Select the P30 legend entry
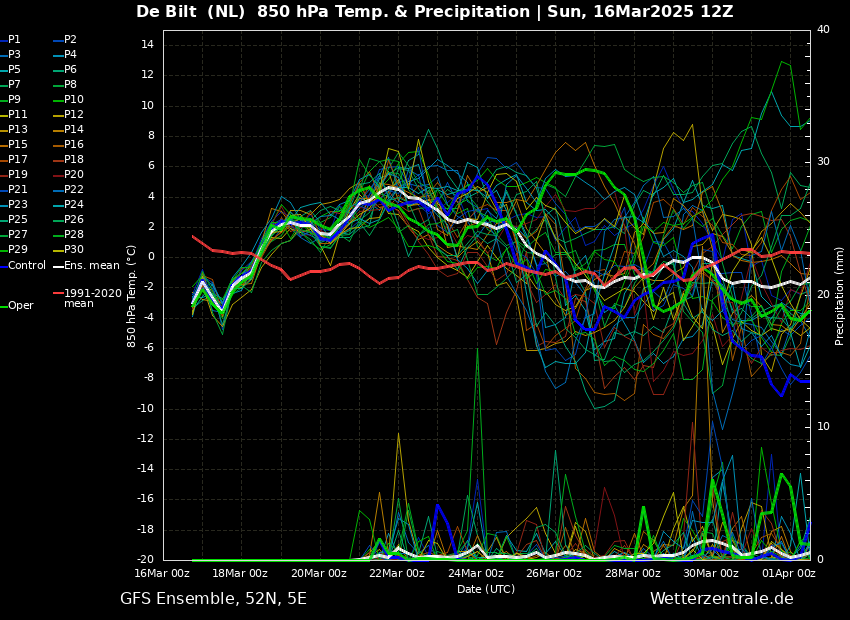The width and height of the screenshot is (850, 620). click(x=74, y=250)
